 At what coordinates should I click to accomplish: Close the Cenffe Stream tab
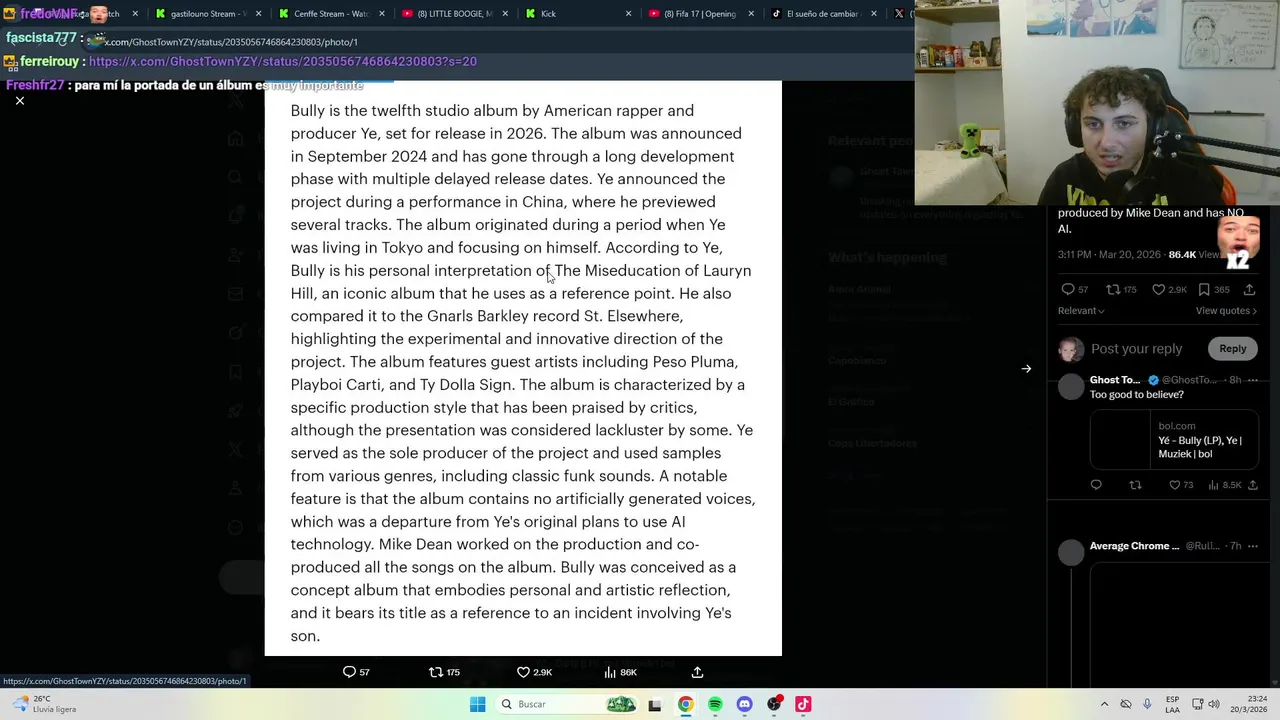click(x=381, y=14)
